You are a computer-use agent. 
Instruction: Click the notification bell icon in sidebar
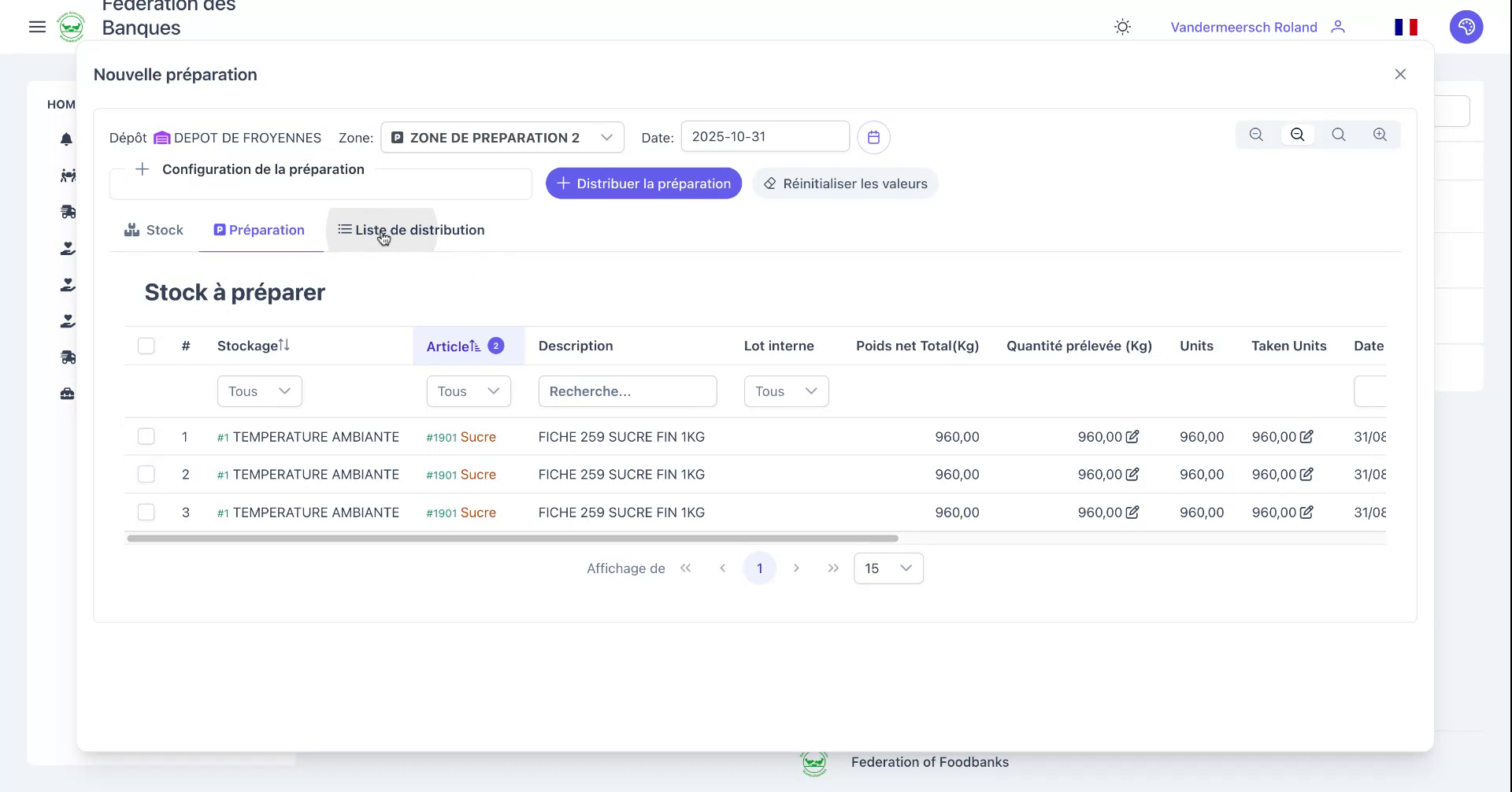(67, 139)
